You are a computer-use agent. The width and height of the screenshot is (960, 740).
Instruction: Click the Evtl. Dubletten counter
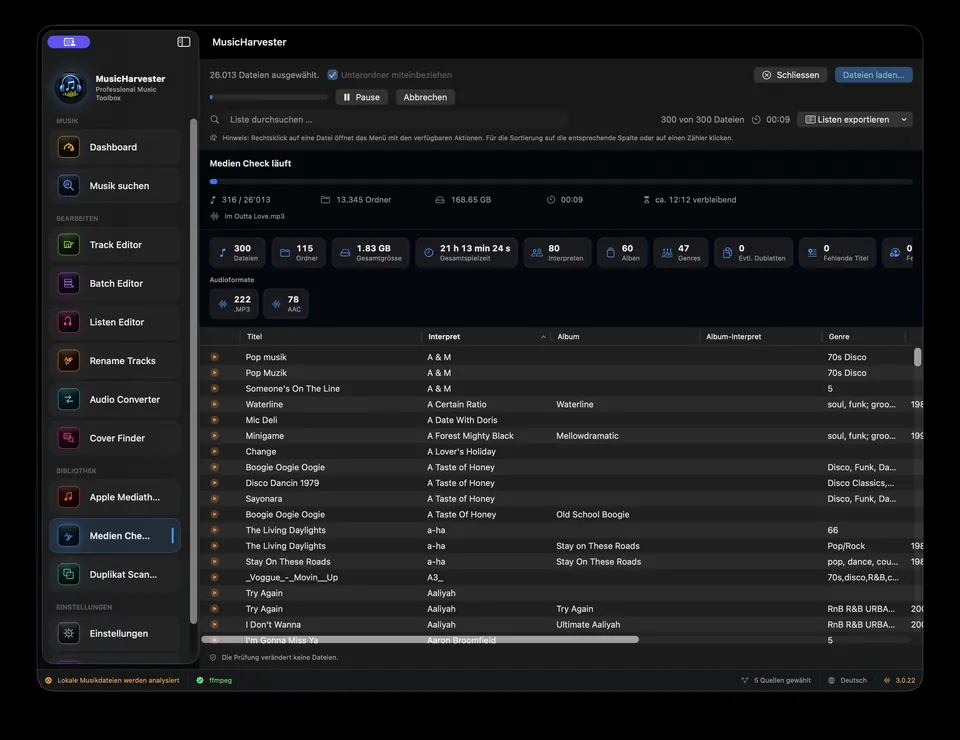(753, 252)
